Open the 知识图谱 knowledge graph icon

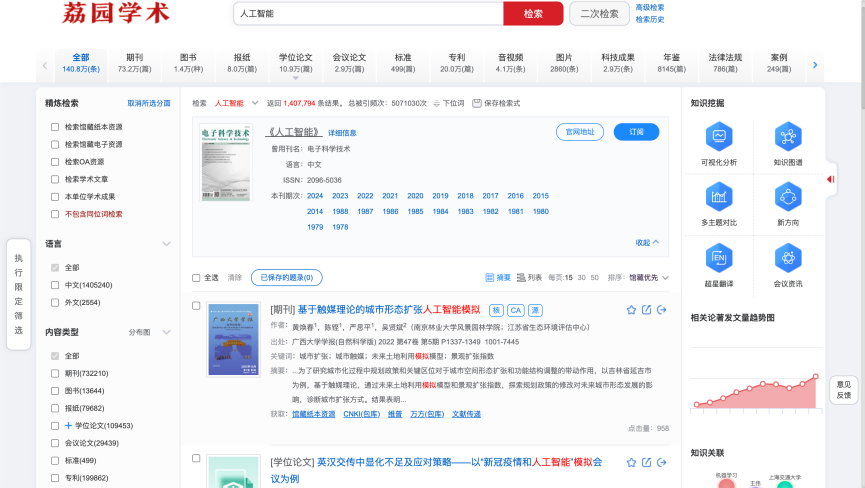[788, 136]
